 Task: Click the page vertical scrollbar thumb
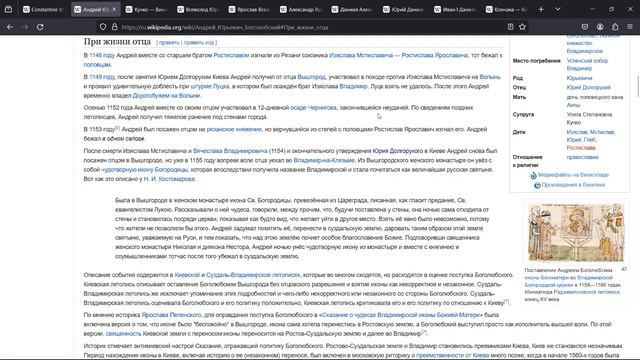coord(638,87)
